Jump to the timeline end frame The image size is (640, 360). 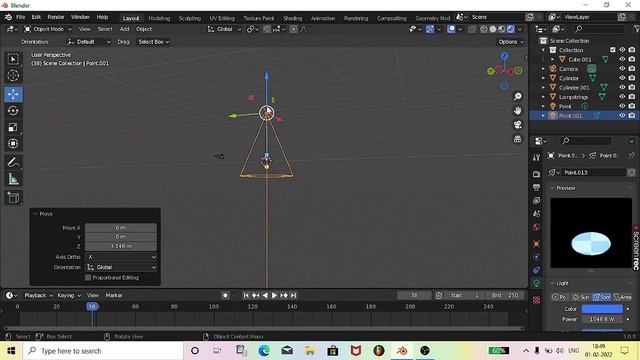coord(293,295)
